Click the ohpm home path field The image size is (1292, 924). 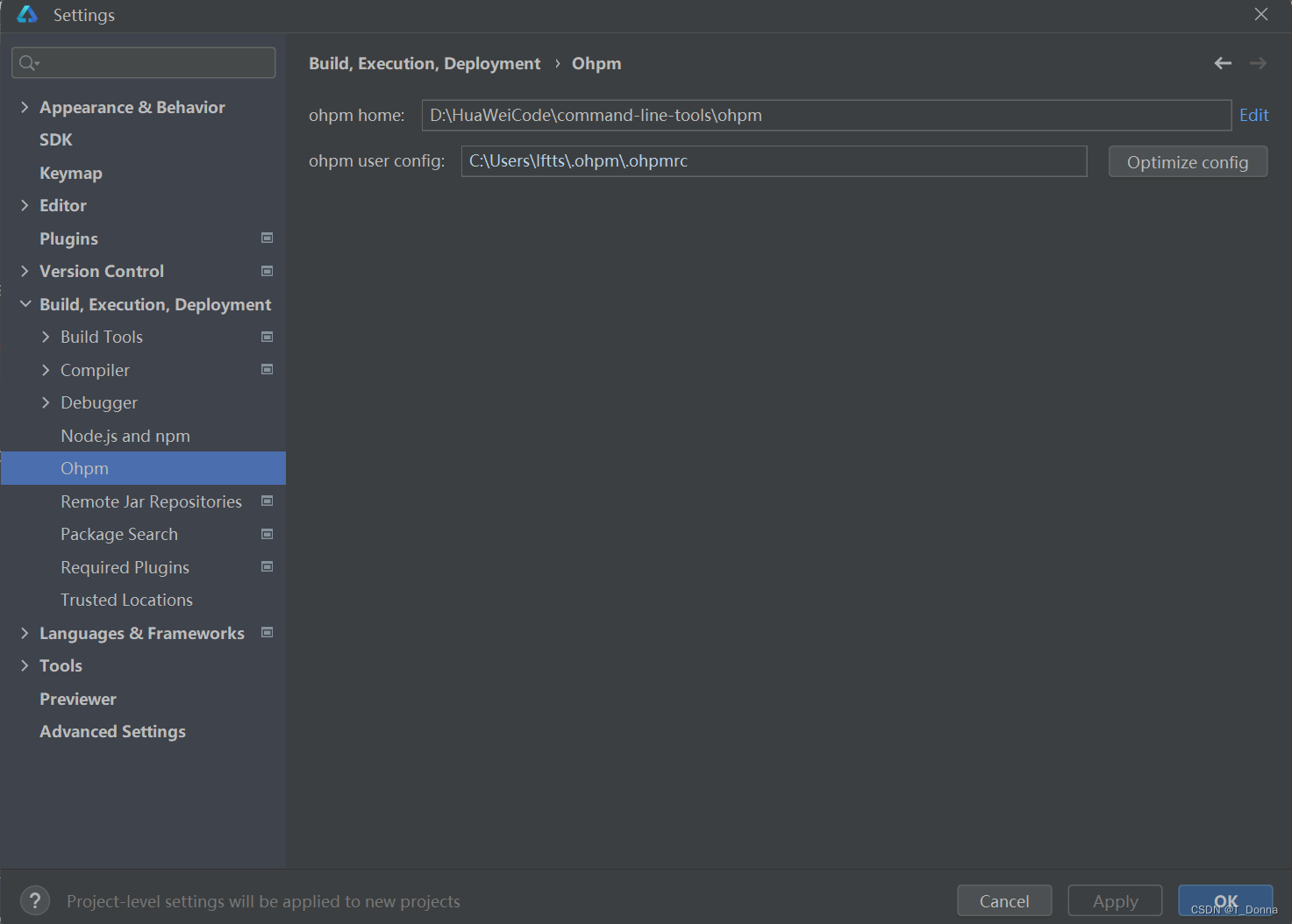[x=826, y=115]
